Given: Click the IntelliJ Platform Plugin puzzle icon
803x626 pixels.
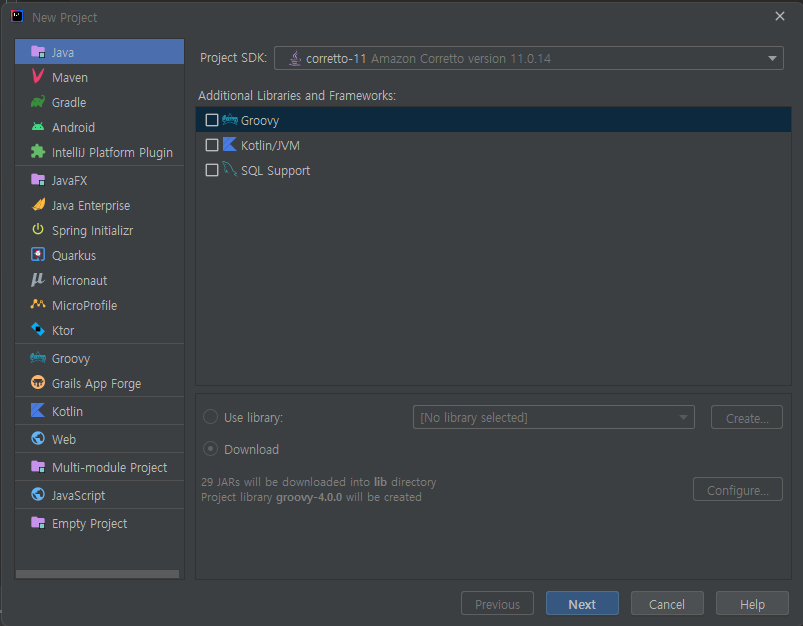Looking at the screenshot, I should pos(38,152).
